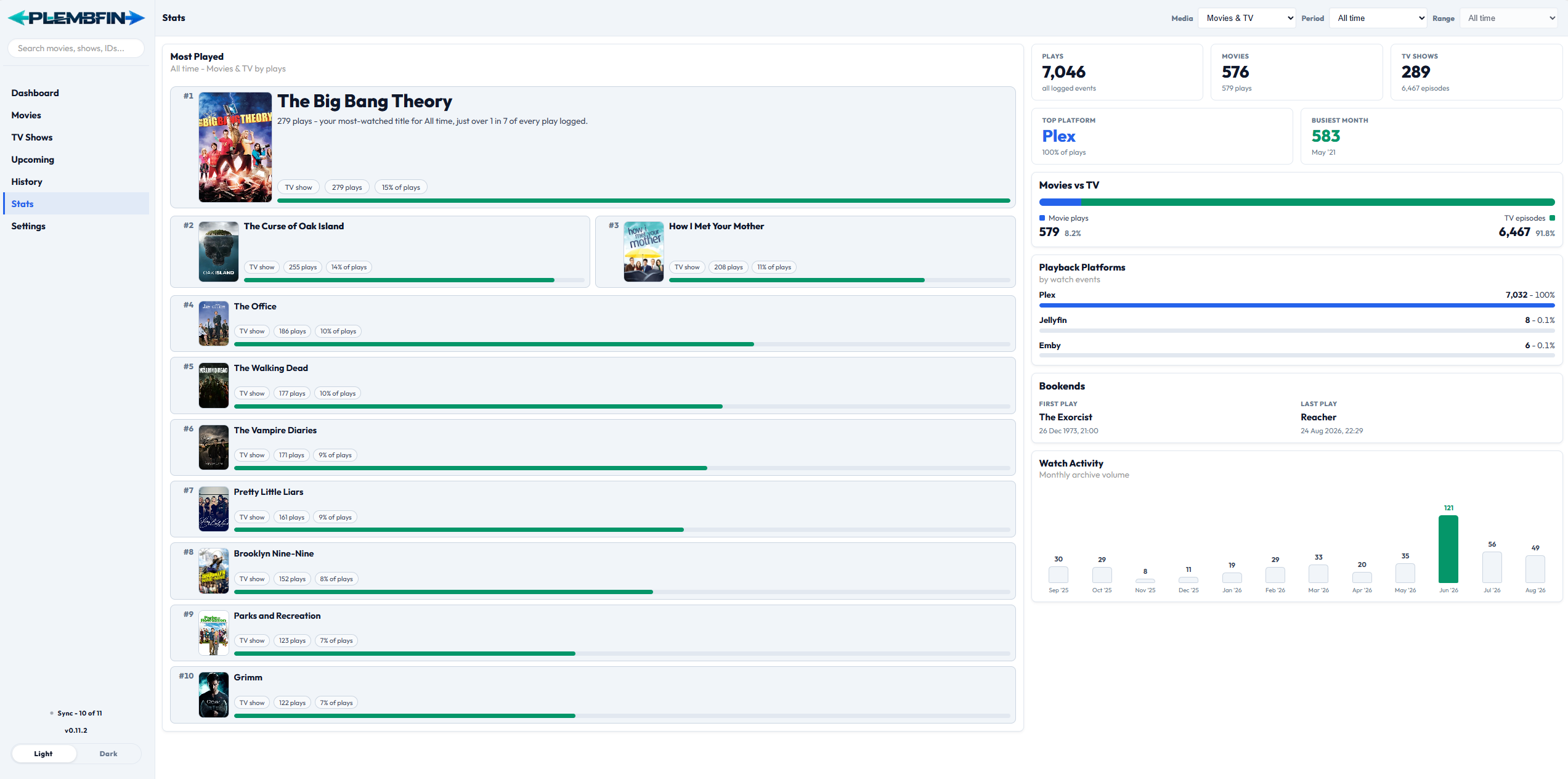Go to History page
Screen dimensions: 1568x779
(76, 182)
